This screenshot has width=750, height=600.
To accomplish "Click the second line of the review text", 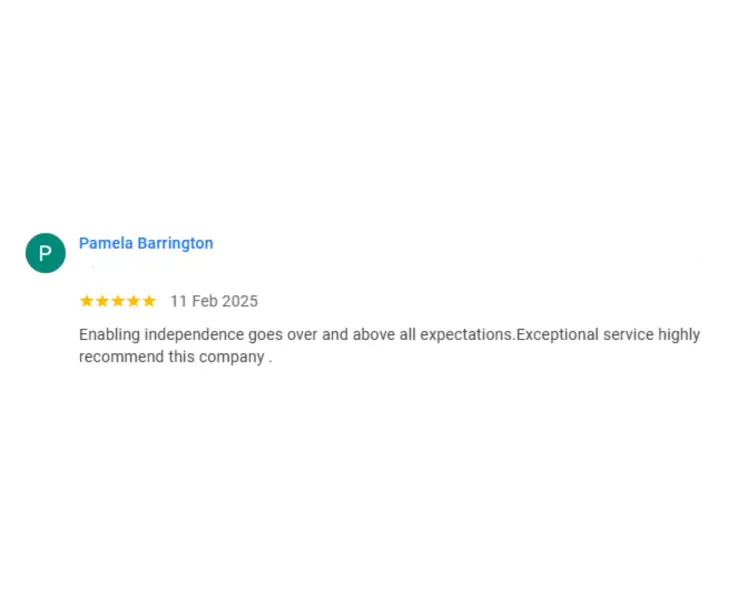I will click(175, 357).
